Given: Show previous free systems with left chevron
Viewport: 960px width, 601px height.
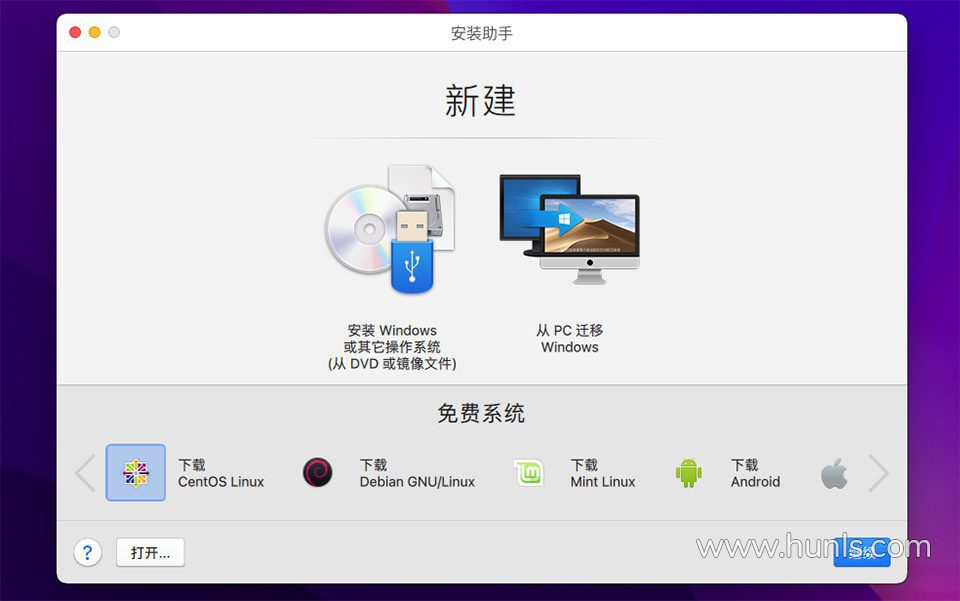Looking at the screenshot, I should coord(85,472).
